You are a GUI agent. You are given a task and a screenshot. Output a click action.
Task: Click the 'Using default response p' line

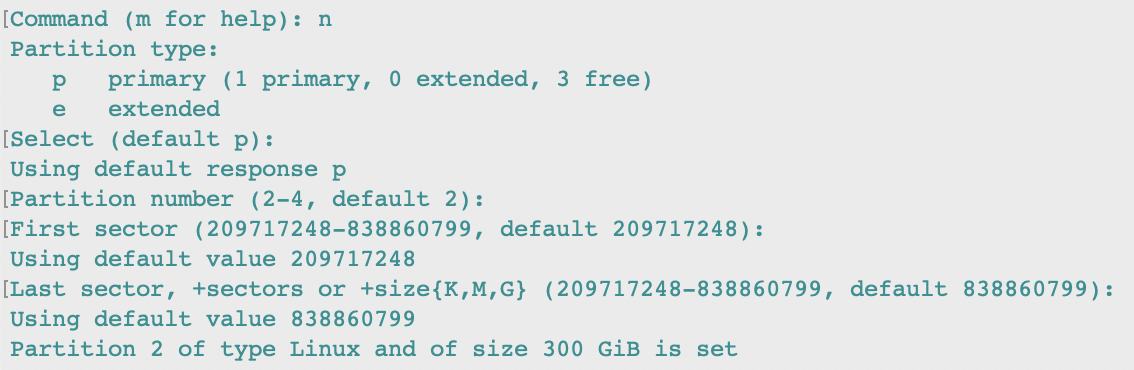178,170
